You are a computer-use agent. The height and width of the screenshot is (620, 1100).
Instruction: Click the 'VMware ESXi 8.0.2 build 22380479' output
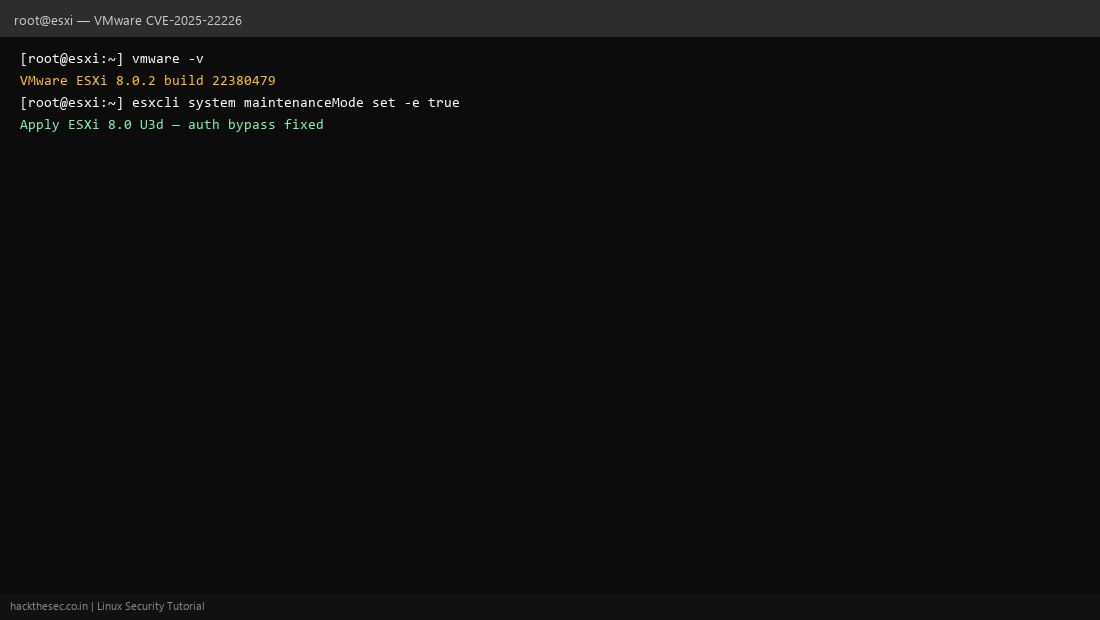[147, 81]
